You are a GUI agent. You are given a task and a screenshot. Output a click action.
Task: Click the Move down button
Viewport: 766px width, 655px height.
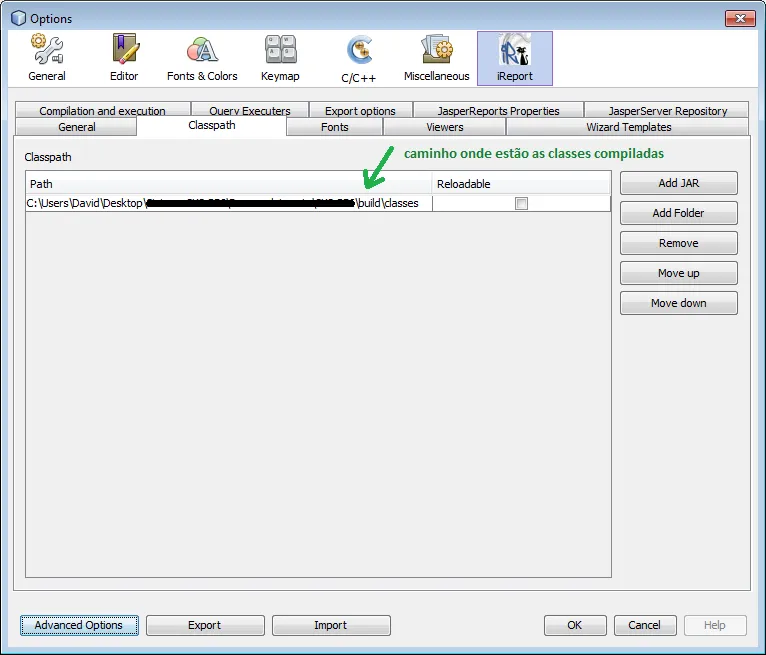pyautogui.click(x=679, y=303)
